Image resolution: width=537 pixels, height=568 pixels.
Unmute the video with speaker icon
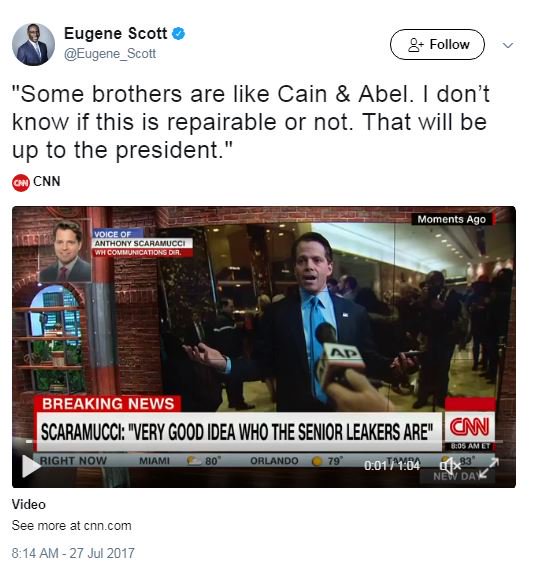tap(450, 465)
